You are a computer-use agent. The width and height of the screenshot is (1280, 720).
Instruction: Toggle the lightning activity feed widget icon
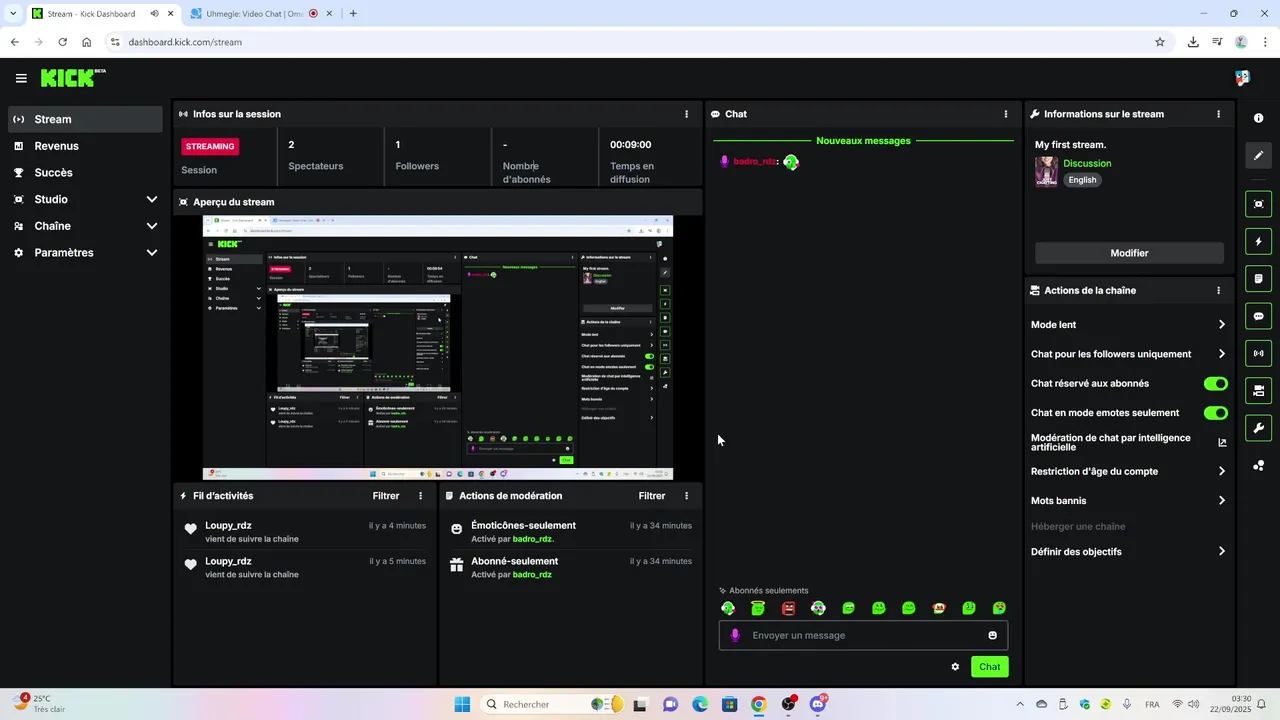[1258, 241]
